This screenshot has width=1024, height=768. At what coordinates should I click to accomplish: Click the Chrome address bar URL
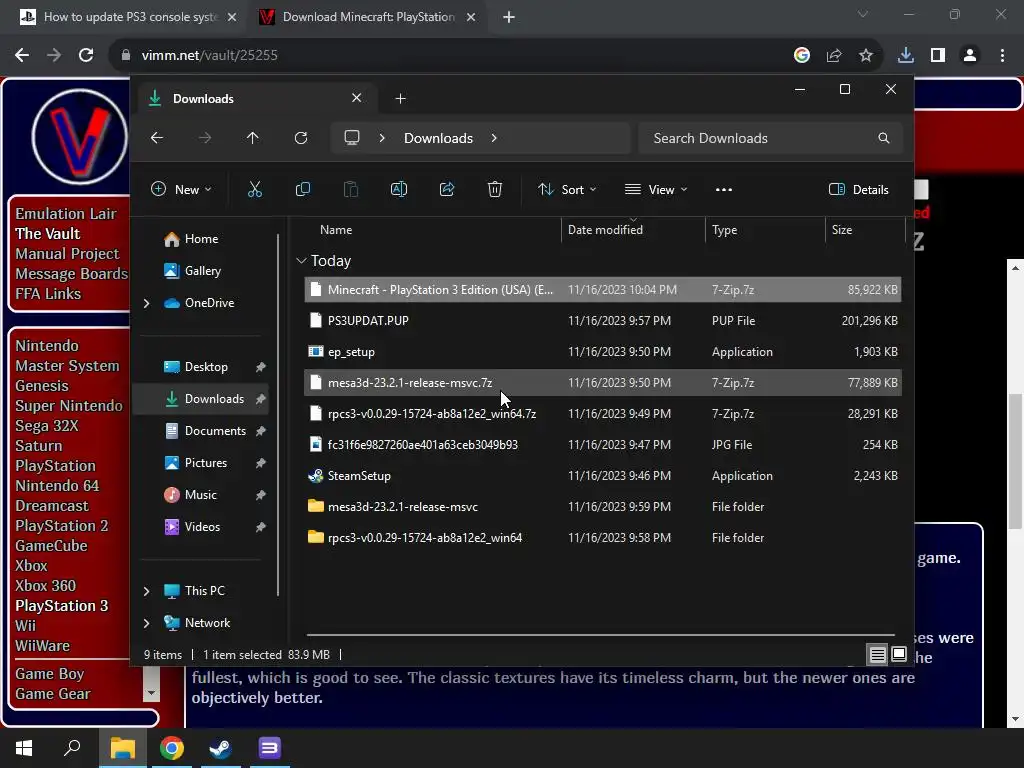pyautogui.click(x=210, y=55)
